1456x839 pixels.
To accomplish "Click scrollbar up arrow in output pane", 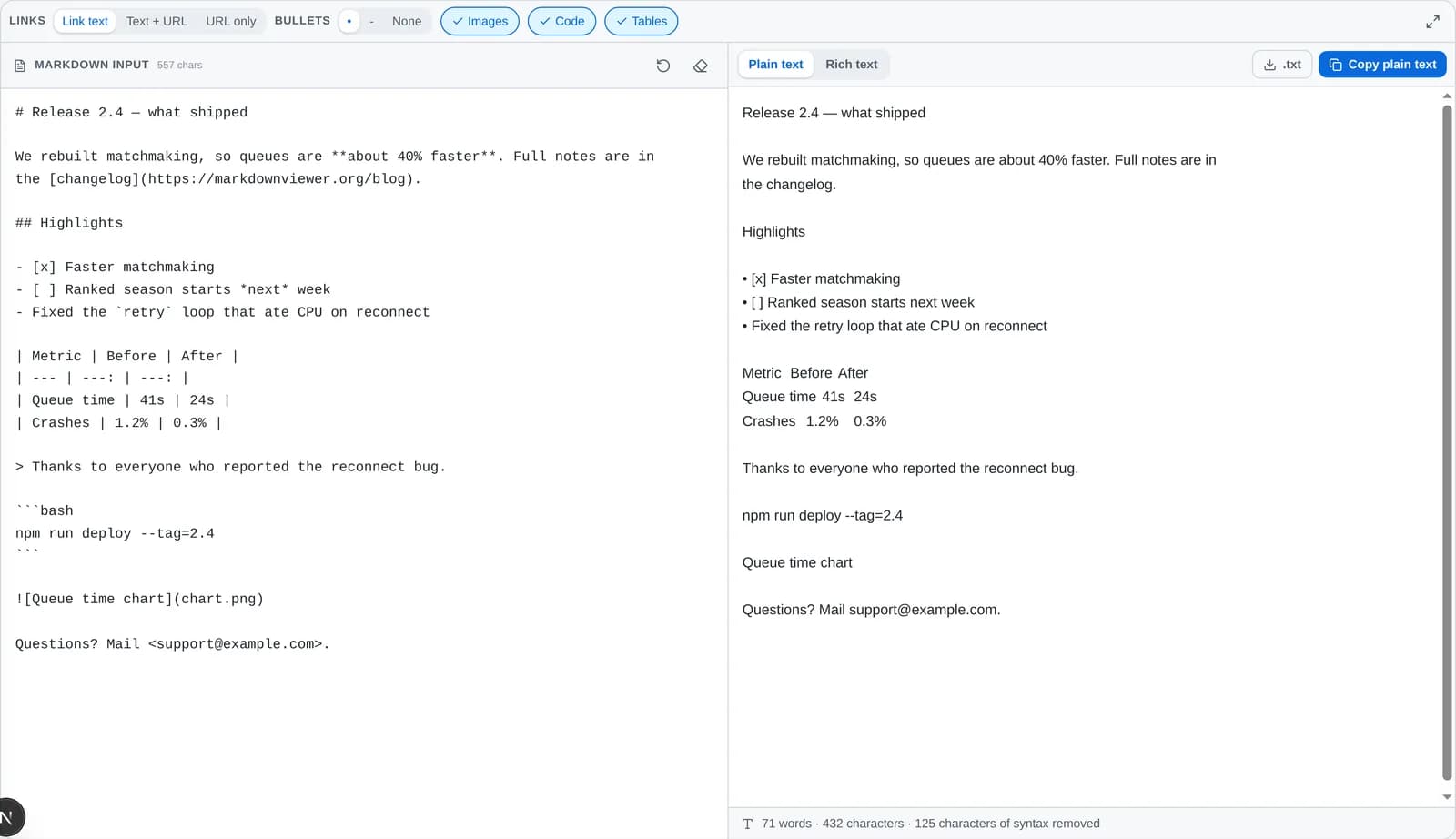I will pyautogui.click(x=1447, y=96).
